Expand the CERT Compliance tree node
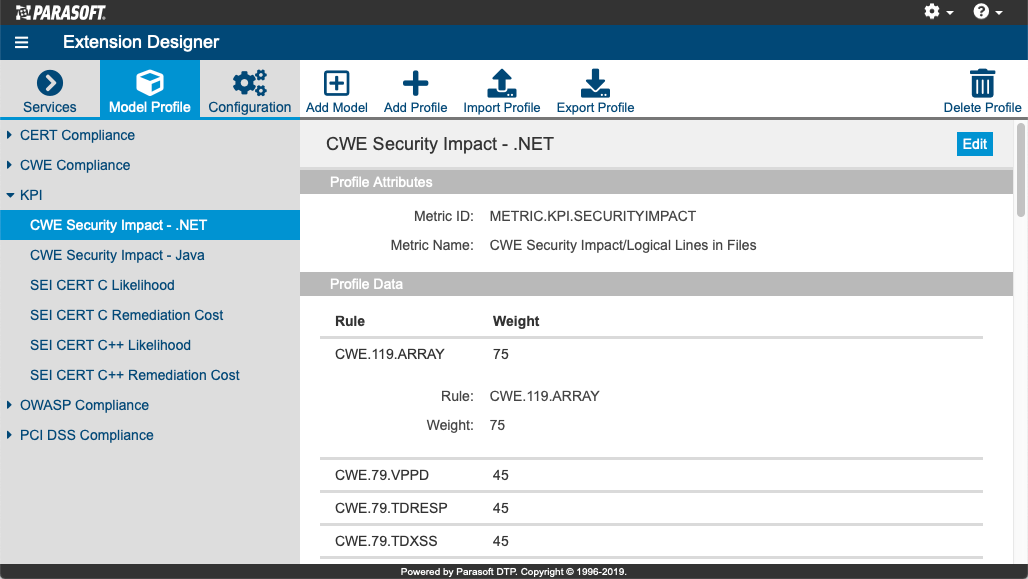The image size is (1028, 579). pos(9,135)
